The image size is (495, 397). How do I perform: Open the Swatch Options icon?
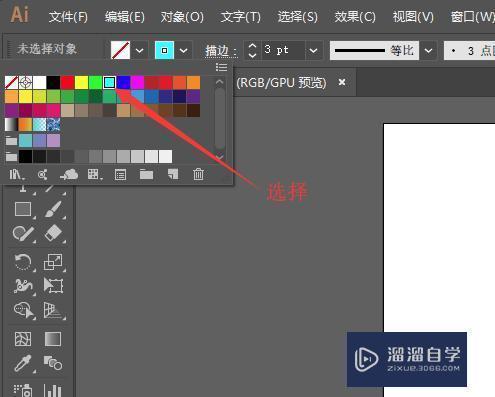pyautogui.click(x=120, y=174)
